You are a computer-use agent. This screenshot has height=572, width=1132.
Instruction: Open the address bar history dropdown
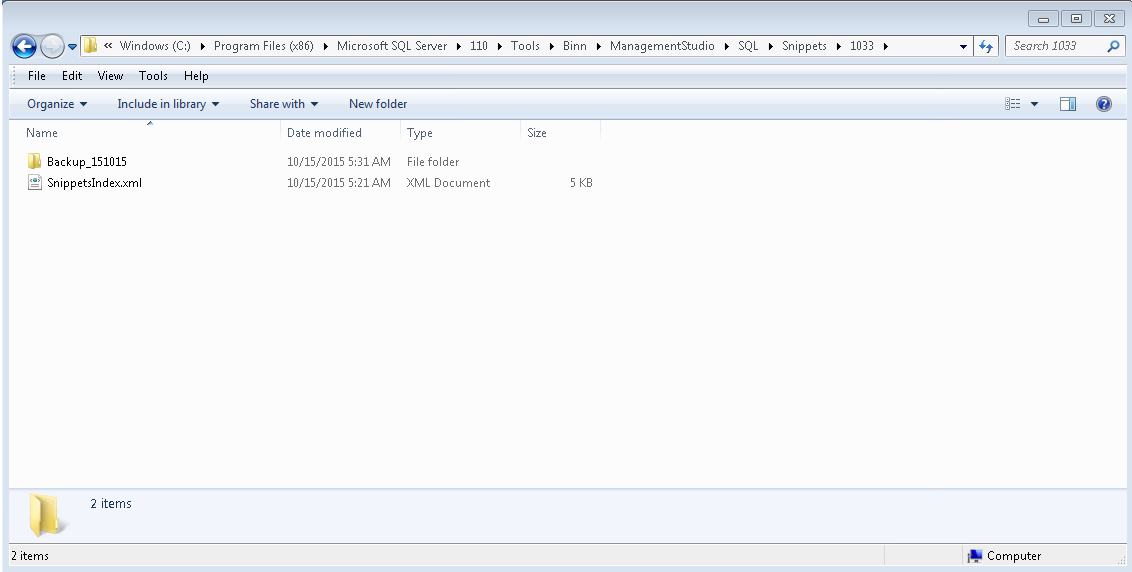(963, 46)
